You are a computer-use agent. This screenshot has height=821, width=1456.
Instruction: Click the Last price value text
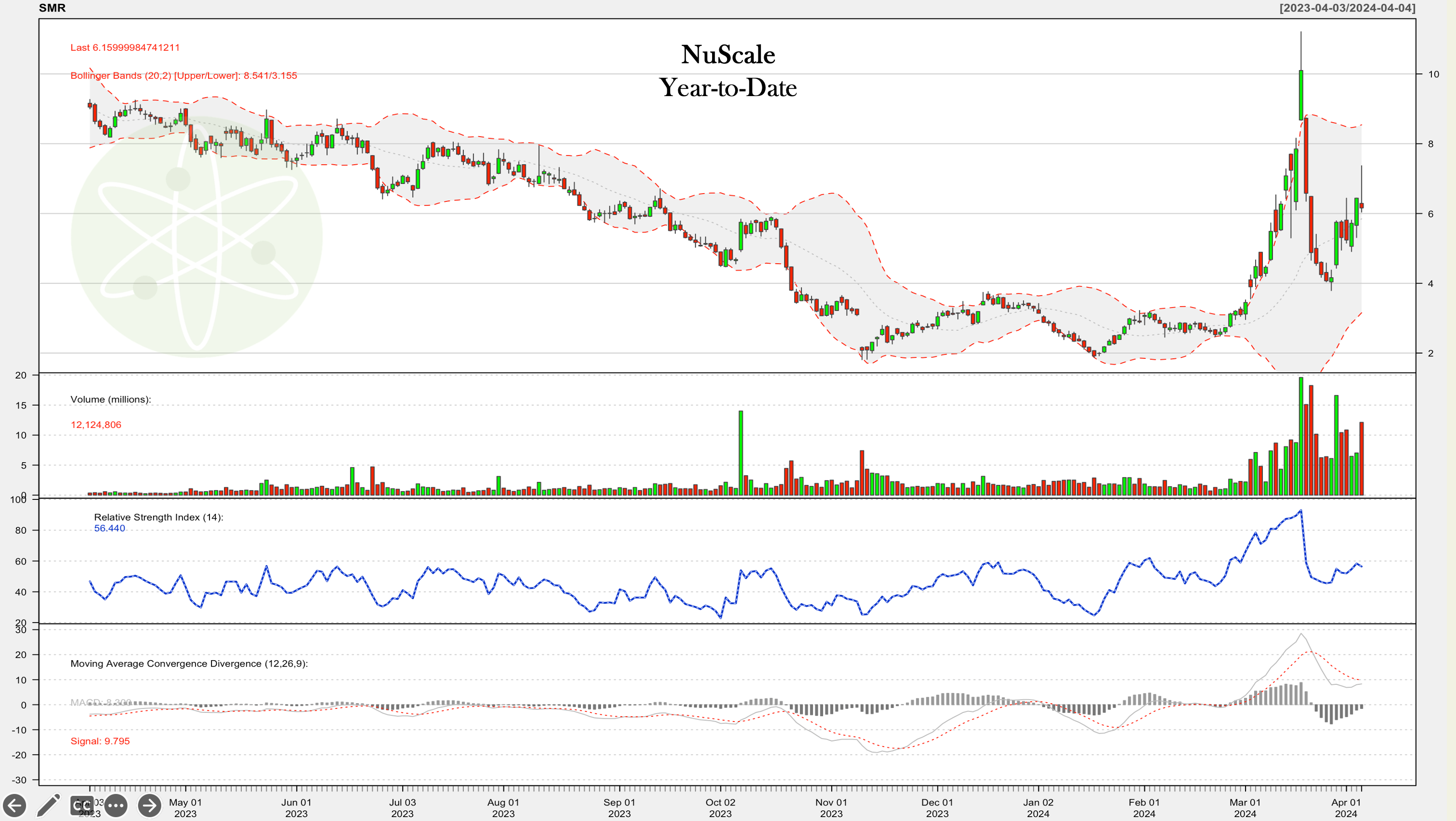click(125, 47)
